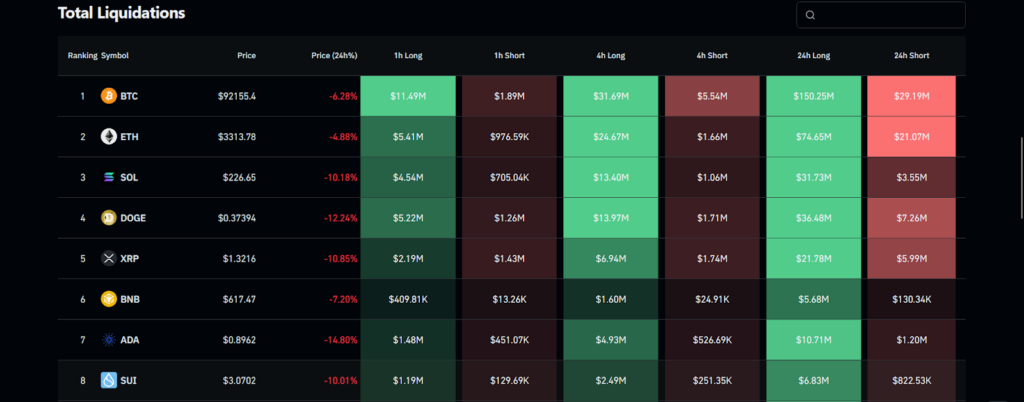The image size is (1024, 402).
Task: Sort by 4h Long column header
Action: (x=611, y=56)
